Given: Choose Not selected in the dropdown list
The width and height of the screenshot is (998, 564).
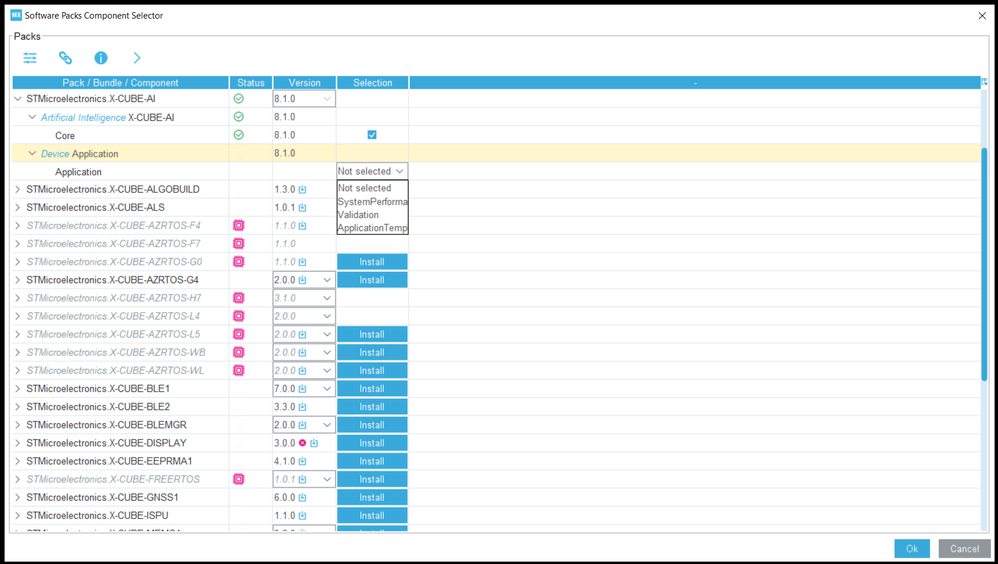Looking at the screenshot, I should [x=372, y=188].
